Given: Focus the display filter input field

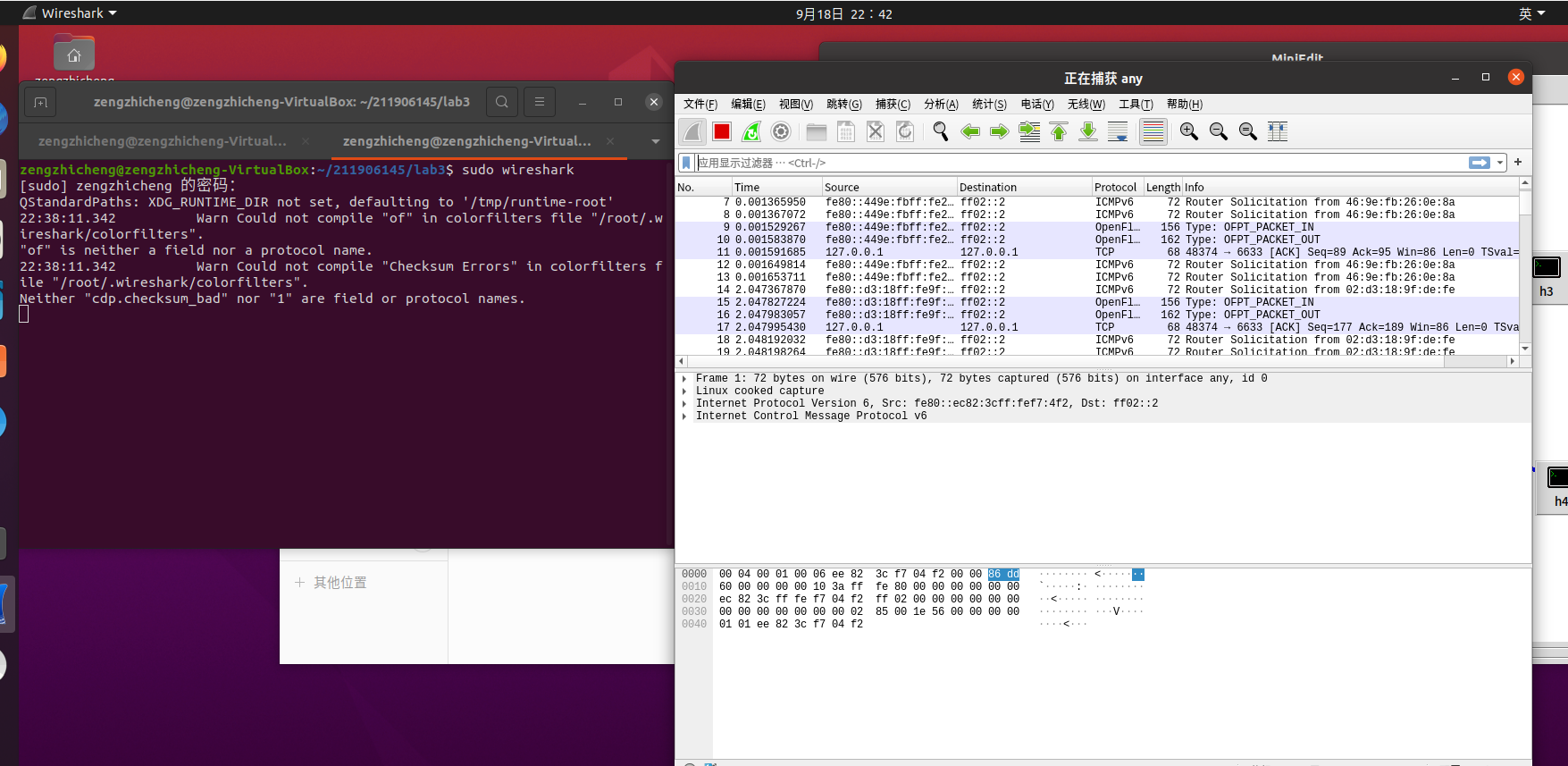Looking at the screenshot, I should tap(1081, 163).
